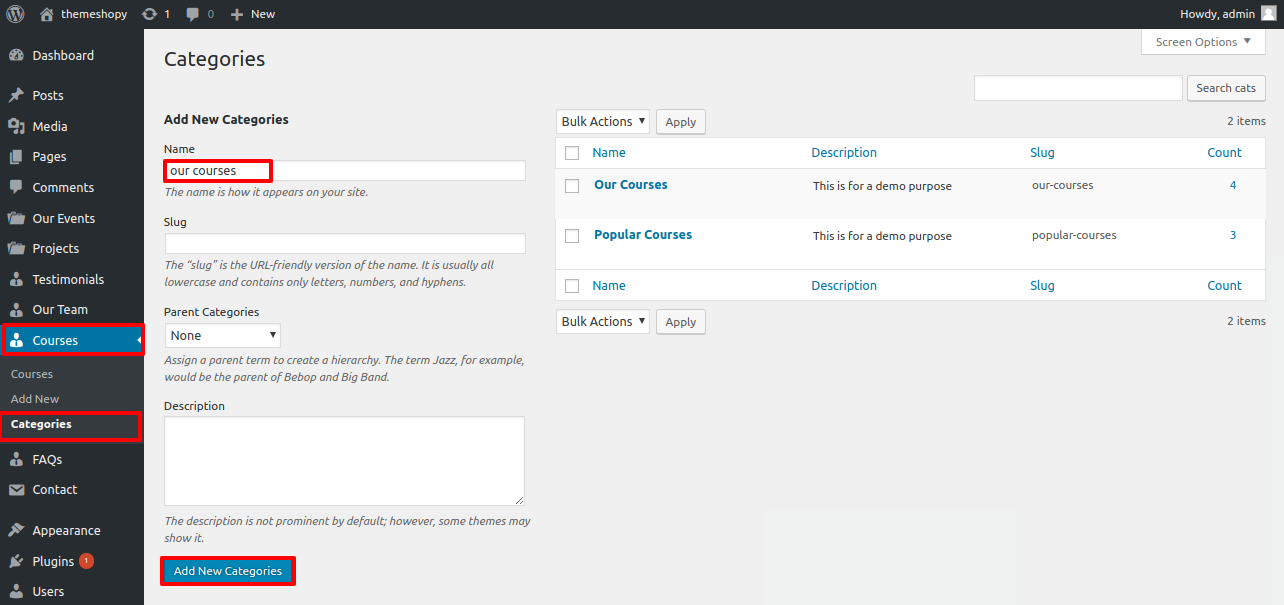The width and height of the screenshot is (1284, 605).
Task: Open the comments bubble icon in admin bar
Action: (x=193, y=14)
